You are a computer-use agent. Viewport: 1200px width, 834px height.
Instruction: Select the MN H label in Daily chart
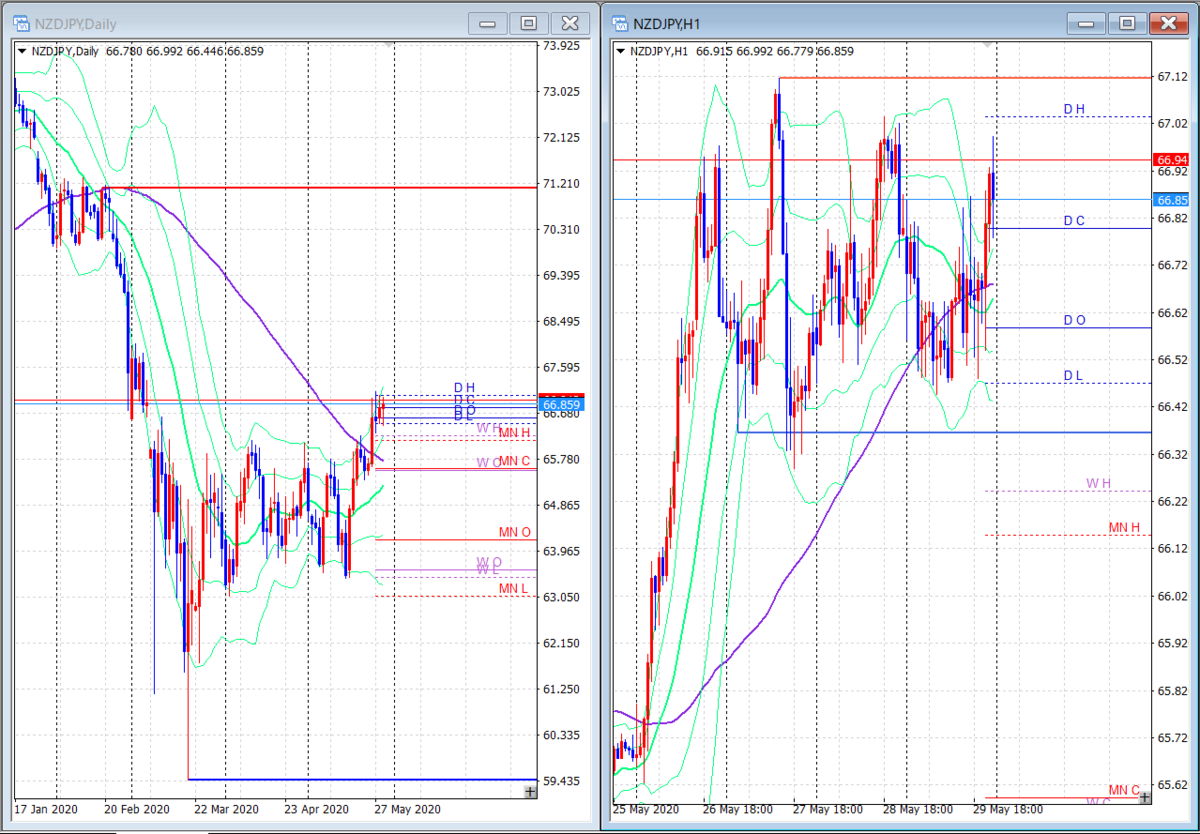tap(514, 432)
